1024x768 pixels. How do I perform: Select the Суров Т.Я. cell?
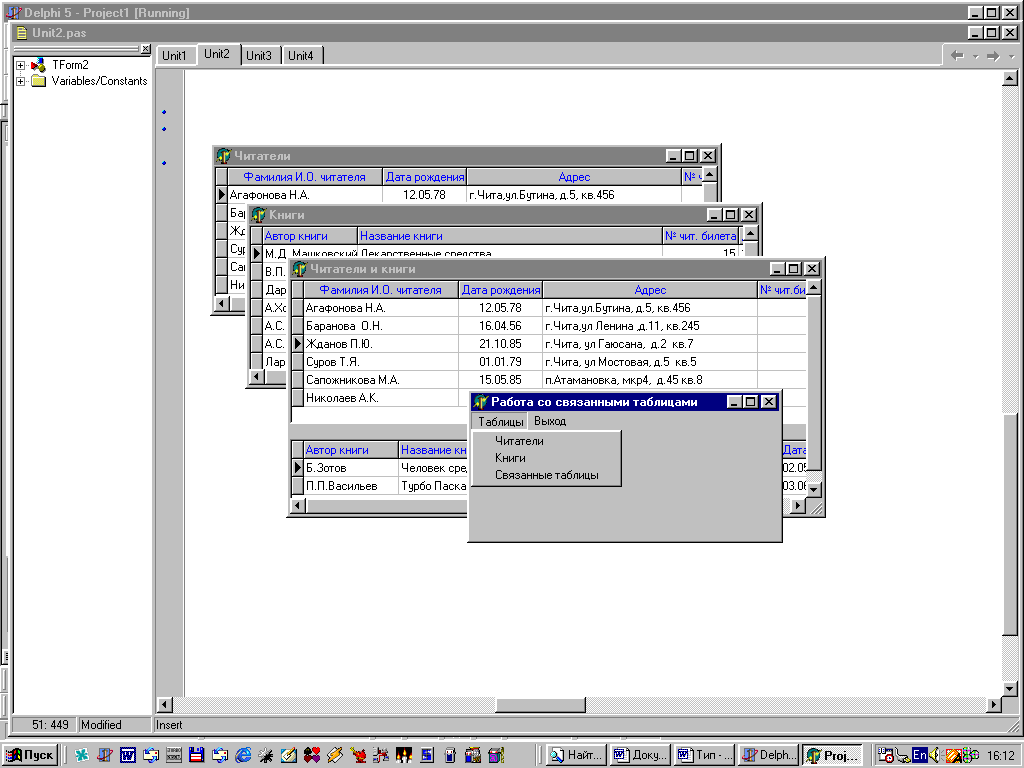click(381, 362)
